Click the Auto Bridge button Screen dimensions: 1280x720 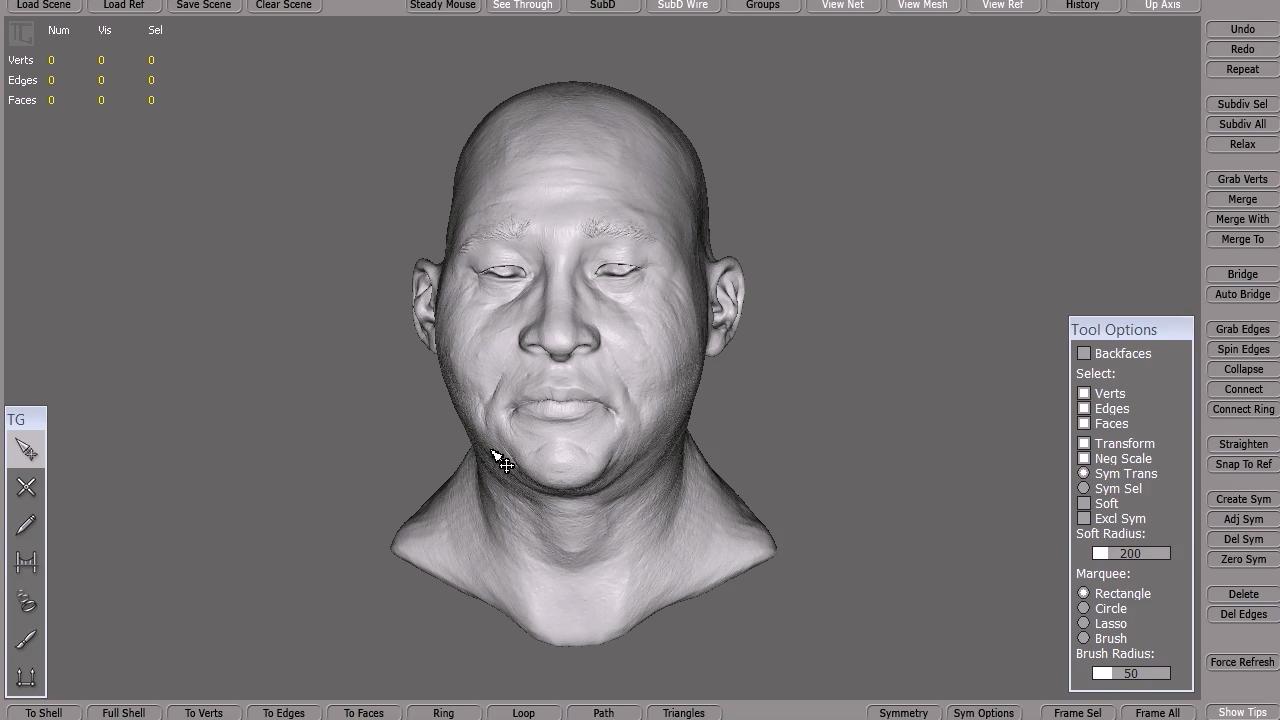pos(1242,294)
